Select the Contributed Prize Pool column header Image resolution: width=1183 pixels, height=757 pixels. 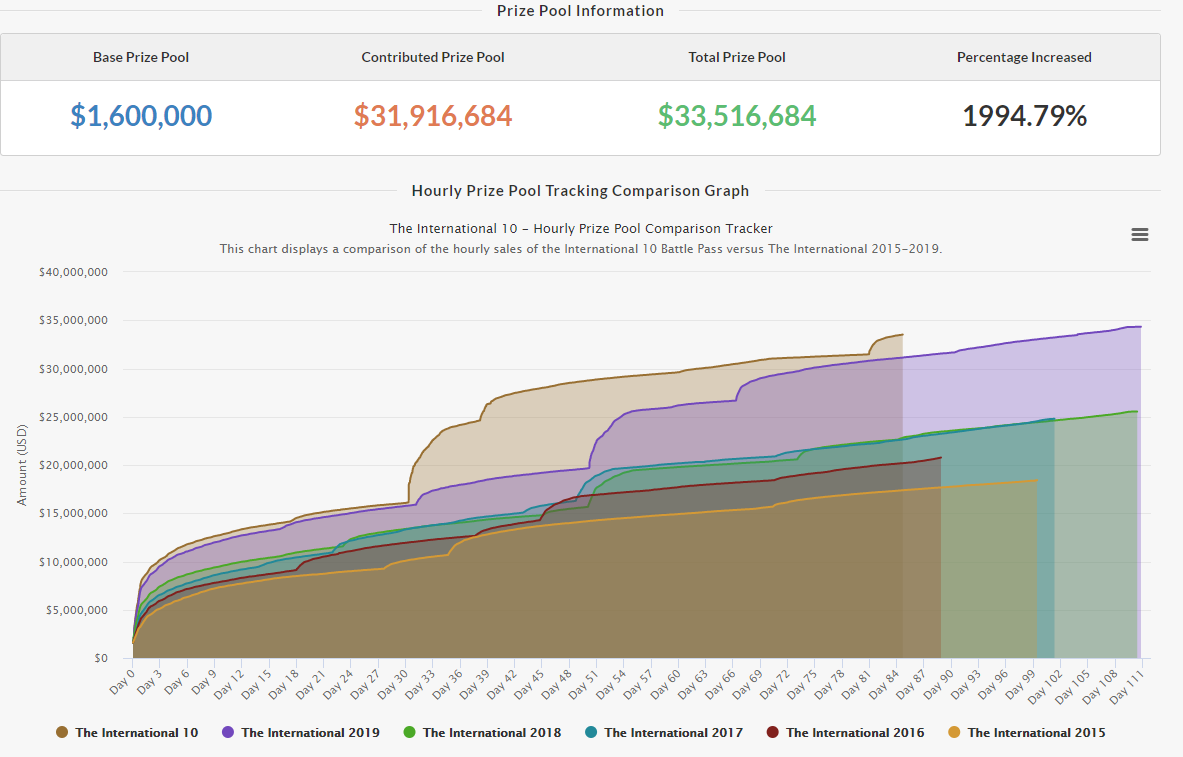point(433,57)
